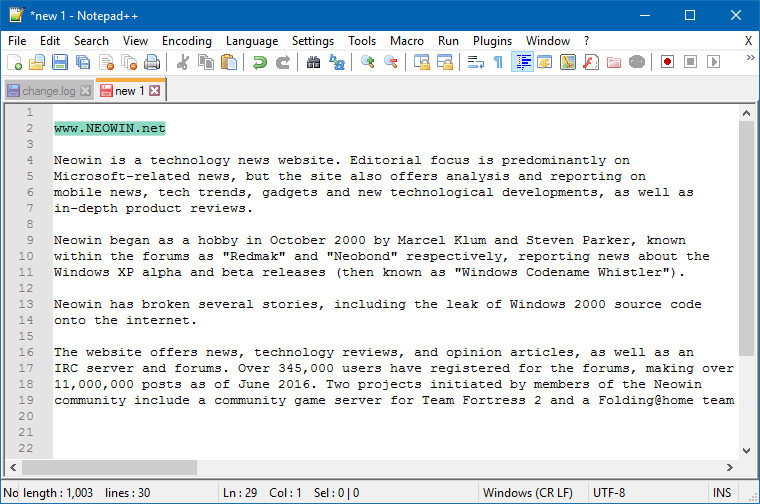Click the vertical scrollbar thumb
The height and width of the screenshot is (504, 760).
[746, 238]
